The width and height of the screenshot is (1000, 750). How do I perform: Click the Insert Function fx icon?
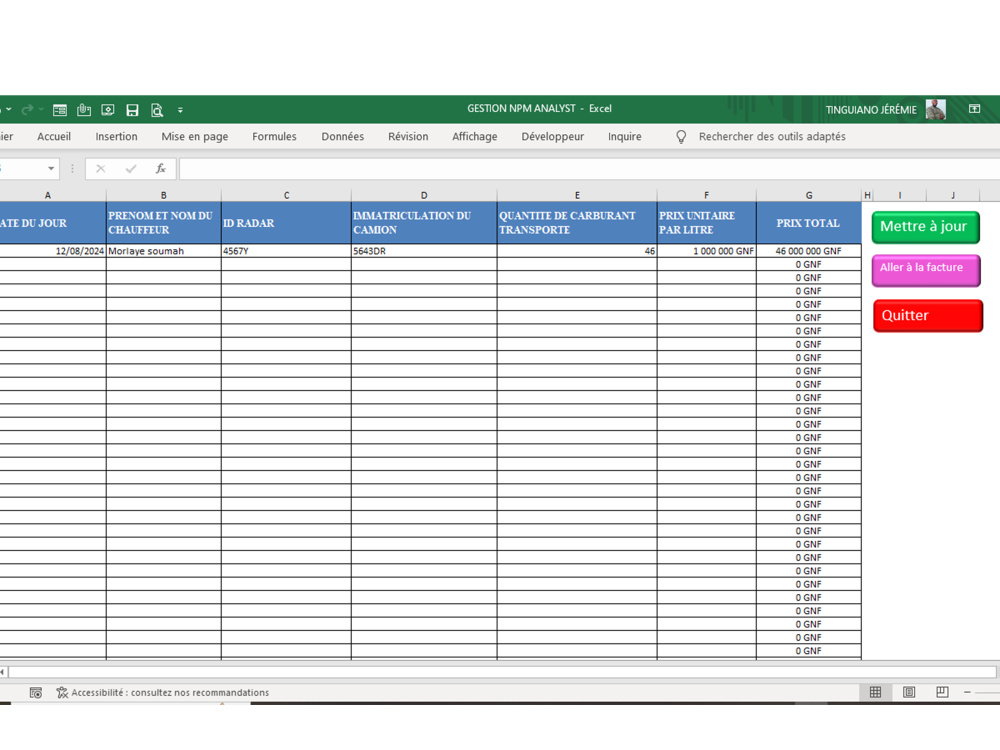click(x=161, y=168)
